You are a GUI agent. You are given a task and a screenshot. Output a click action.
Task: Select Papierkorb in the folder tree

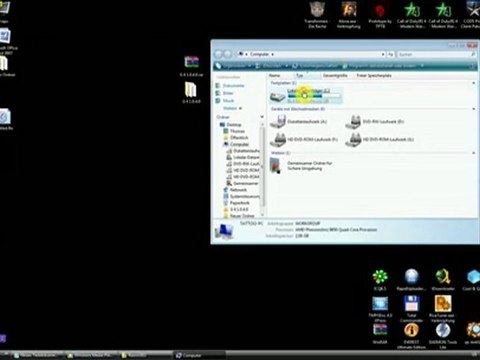click(x=237, y=203)
